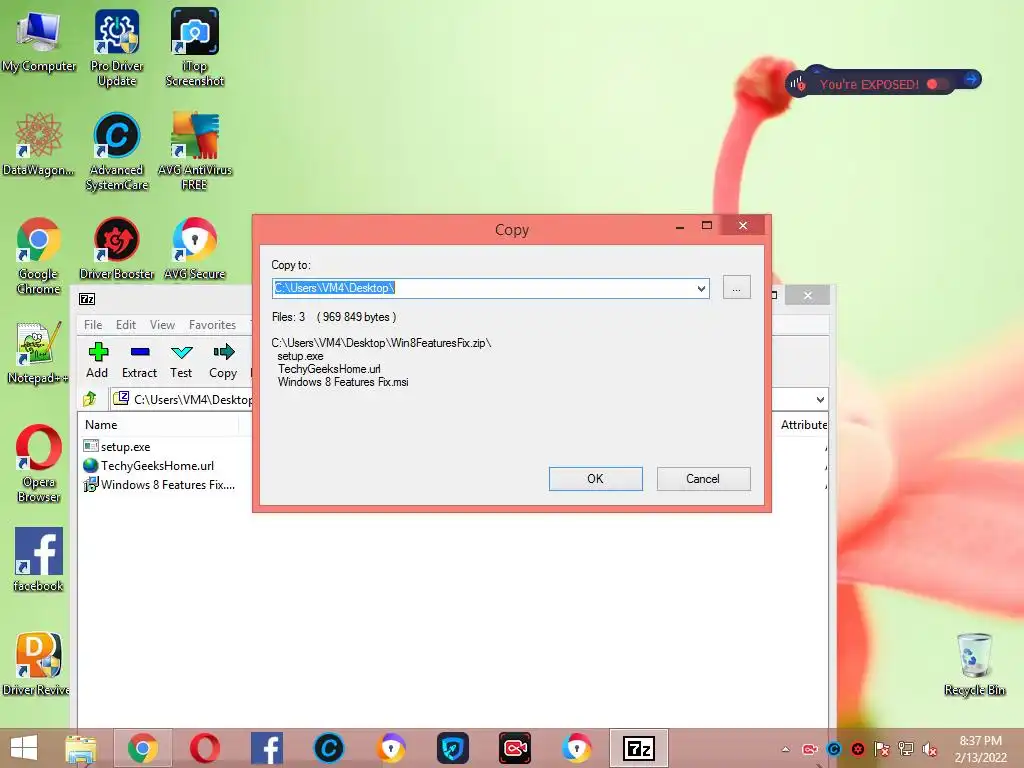Click arrow on You're EXPOSED! widget
Image resolution: width=1024 pixels, height=768 pixels.
click(x=971, y=80)
